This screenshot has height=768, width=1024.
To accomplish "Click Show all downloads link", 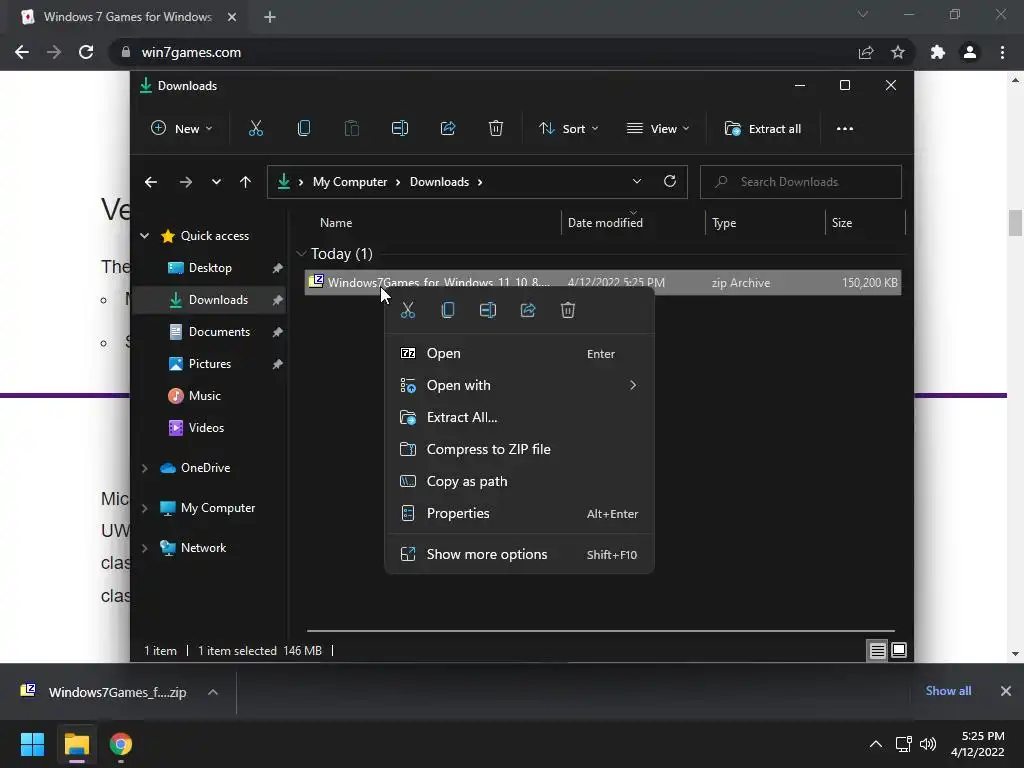I will (948, 691).
